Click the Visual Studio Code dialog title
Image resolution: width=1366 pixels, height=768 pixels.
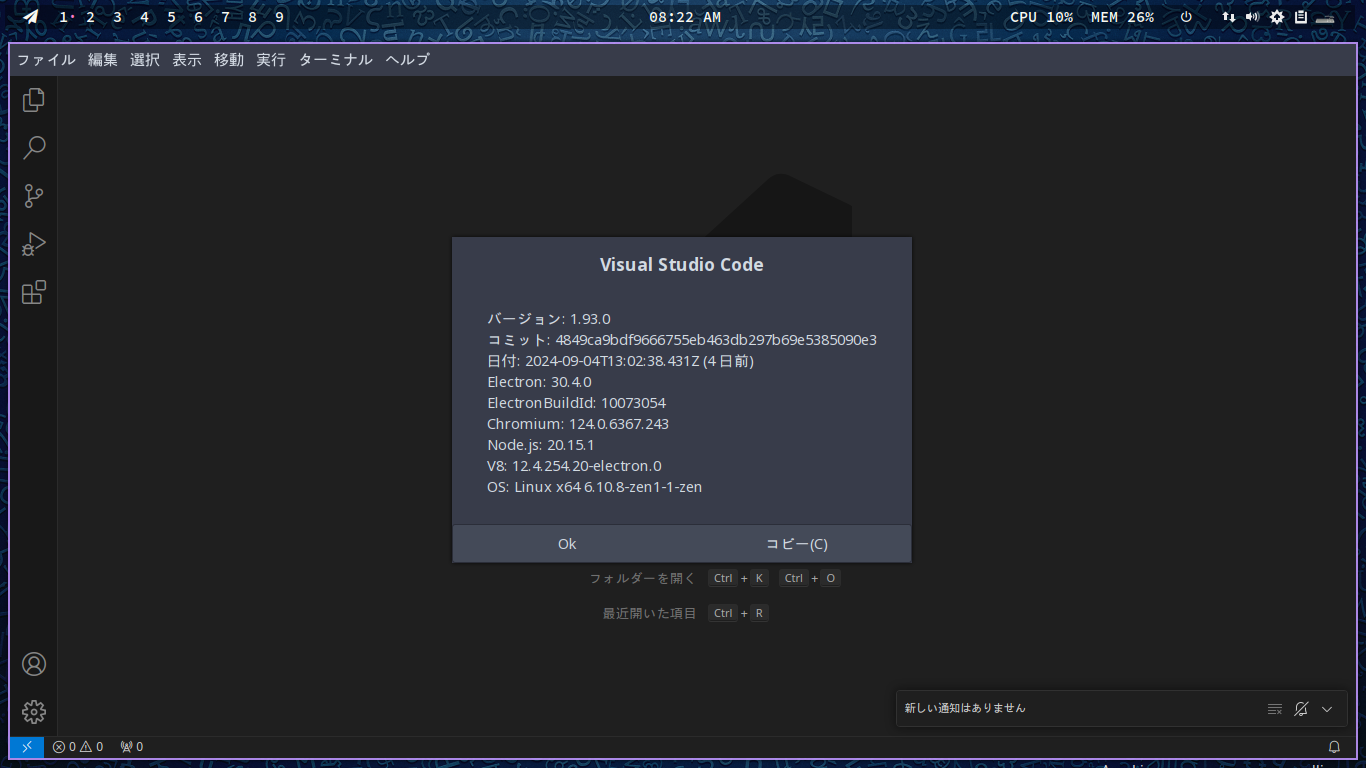point(682,265)
